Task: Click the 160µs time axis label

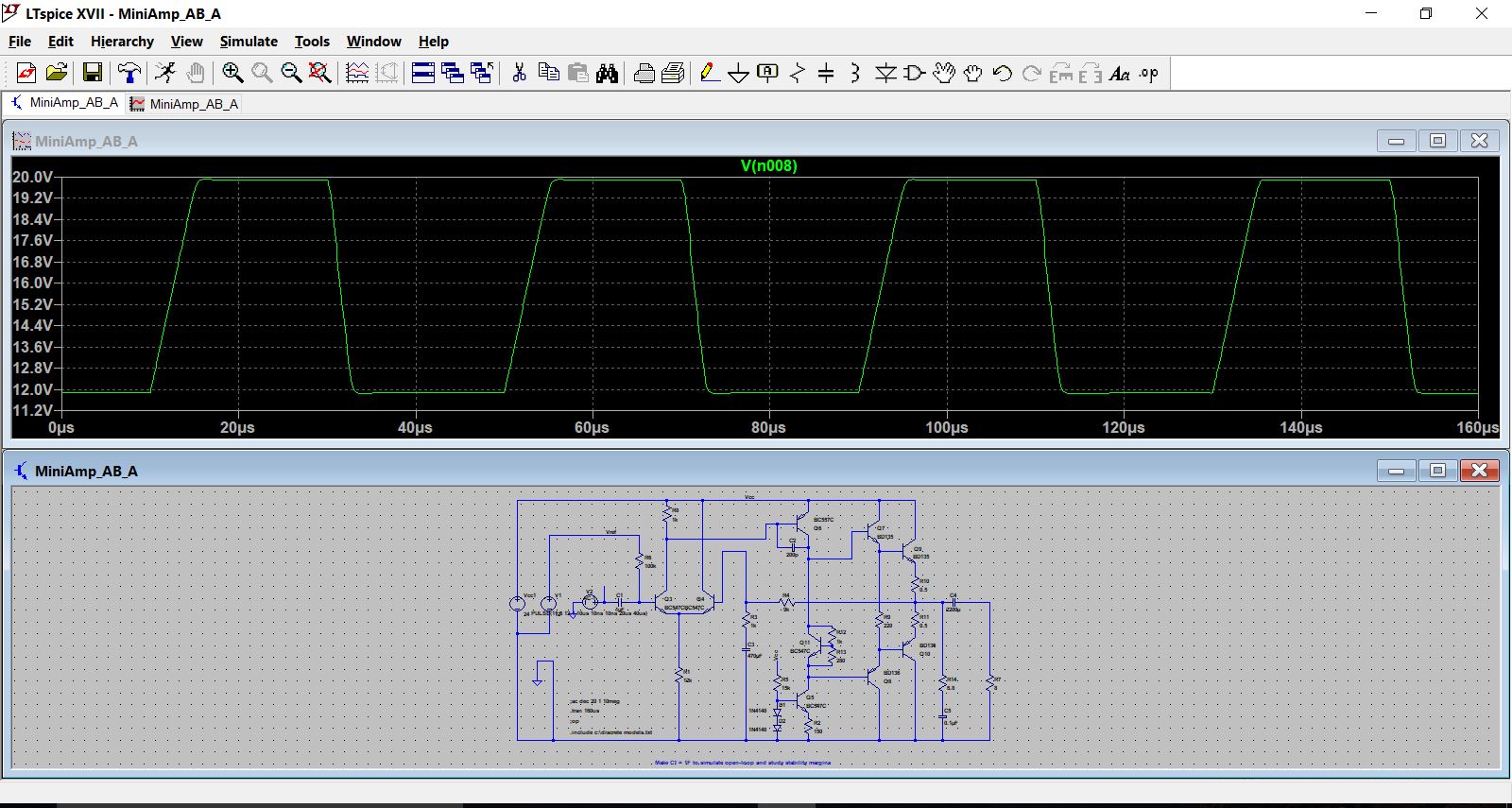Action: (1477, 428)
